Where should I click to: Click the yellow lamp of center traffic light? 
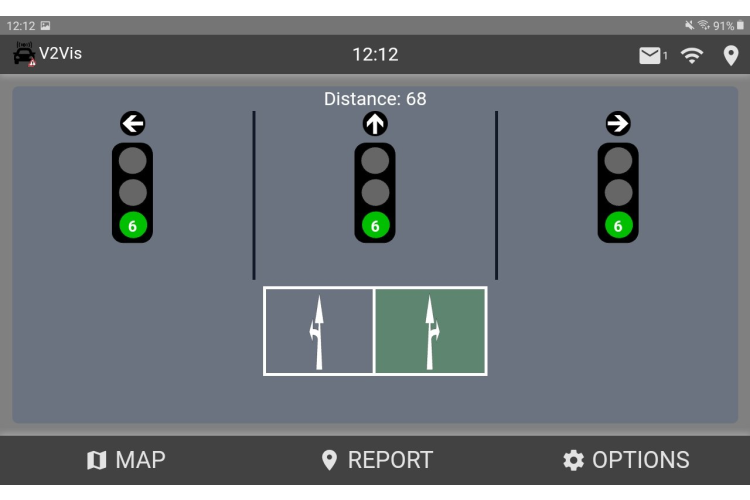coord(375,193)
